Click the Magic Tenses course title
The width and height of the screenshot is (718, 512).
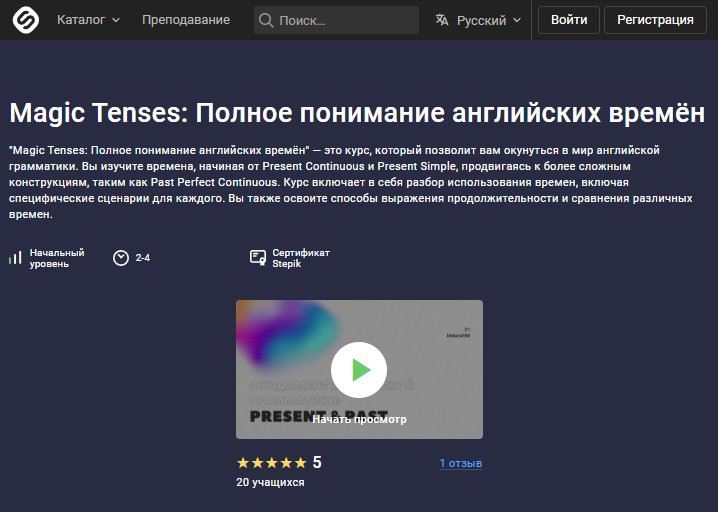click(357, 112)
